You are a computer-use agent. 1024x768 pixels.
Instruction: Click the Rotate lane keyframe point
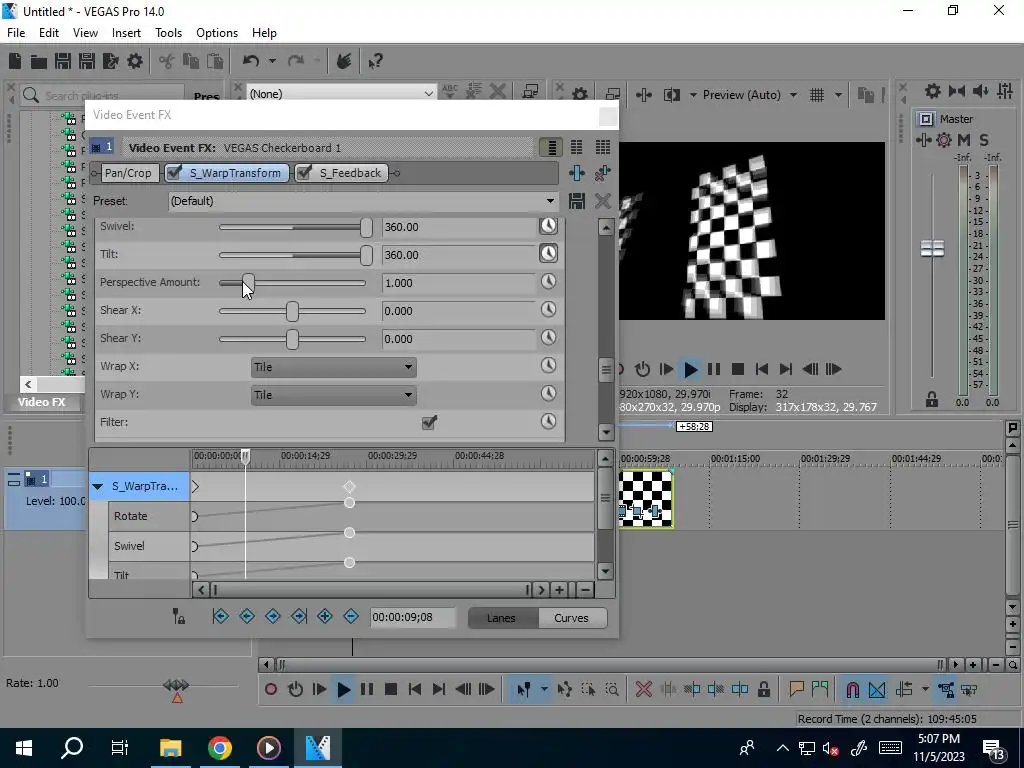pos(349,502)
